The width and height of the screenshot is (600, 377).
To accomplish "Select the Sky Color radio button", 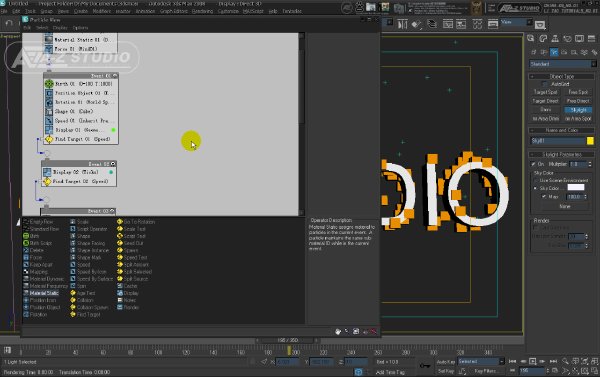I will pos(535,188).
